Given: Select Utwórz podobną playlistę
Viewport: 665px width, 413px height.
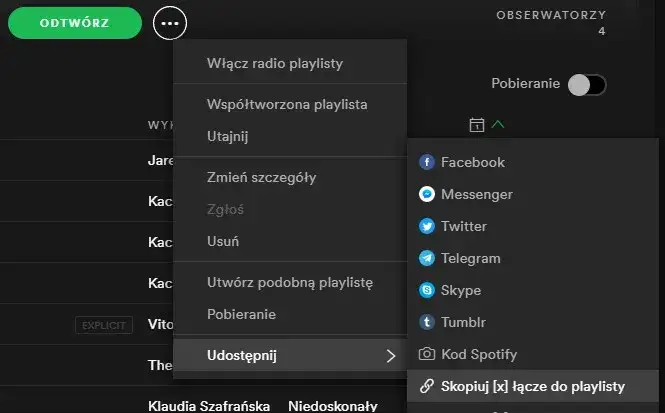Looking at the screenshot, I should point(290,282).
